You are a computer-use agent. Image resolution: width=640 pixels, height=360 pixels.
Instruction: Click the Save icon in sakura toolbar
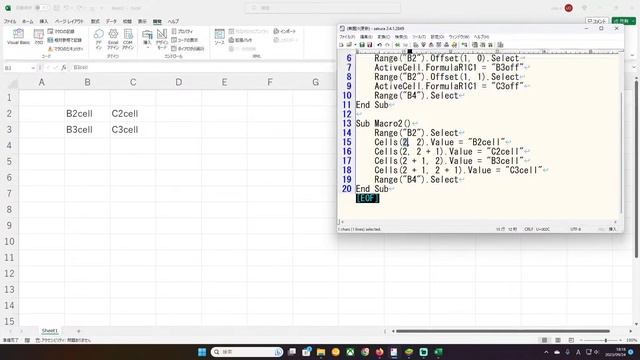[362, 45]
